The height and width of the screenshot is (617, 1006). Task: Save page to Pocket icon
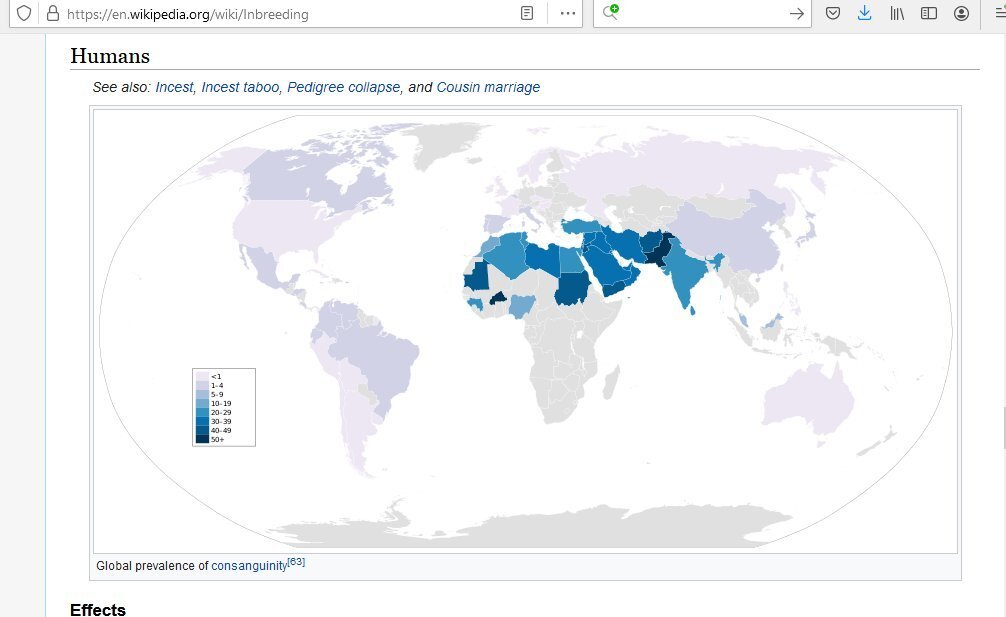[x=833, y=13]
